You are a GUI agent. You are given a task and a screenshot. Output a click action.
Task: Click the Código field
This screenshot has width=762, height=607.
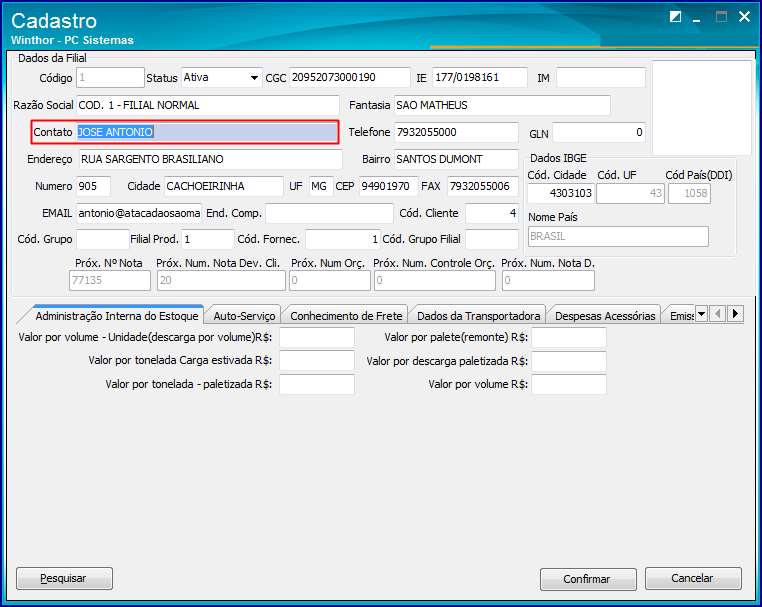point(110,78)
